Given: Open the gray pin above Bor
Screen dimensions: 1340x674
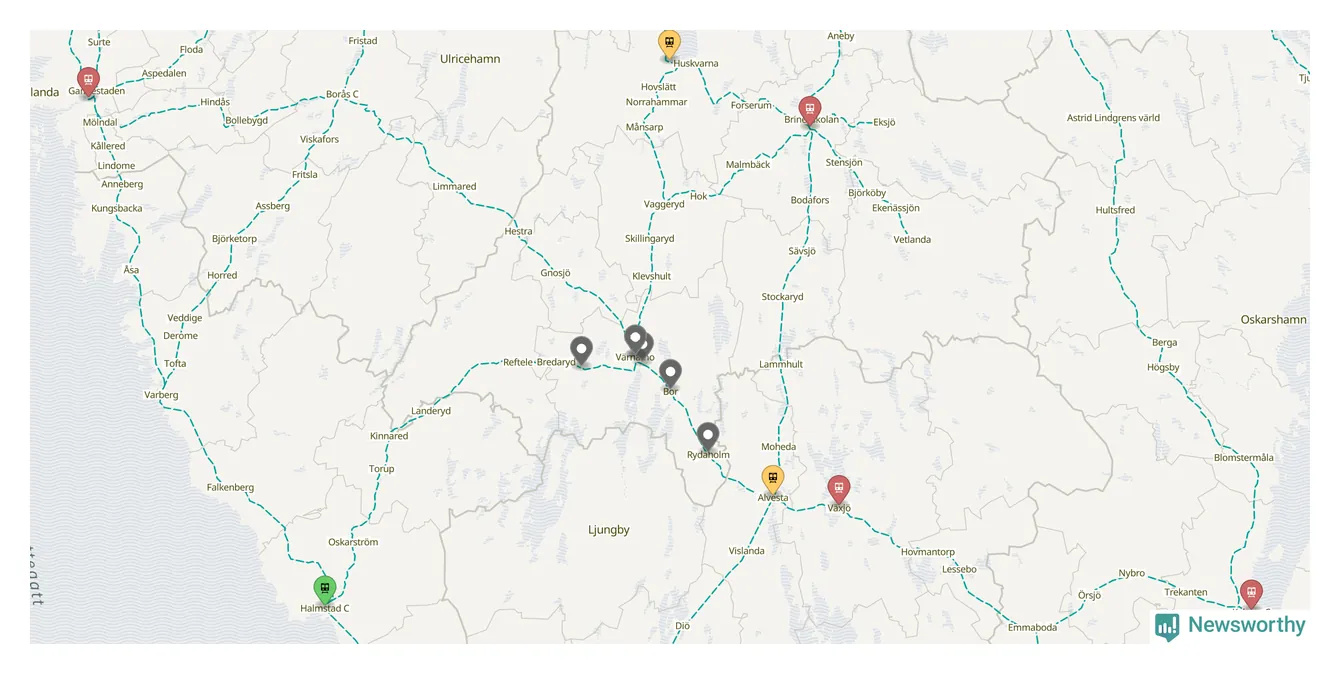Looking at the screenshot, I should click(670, 374).
